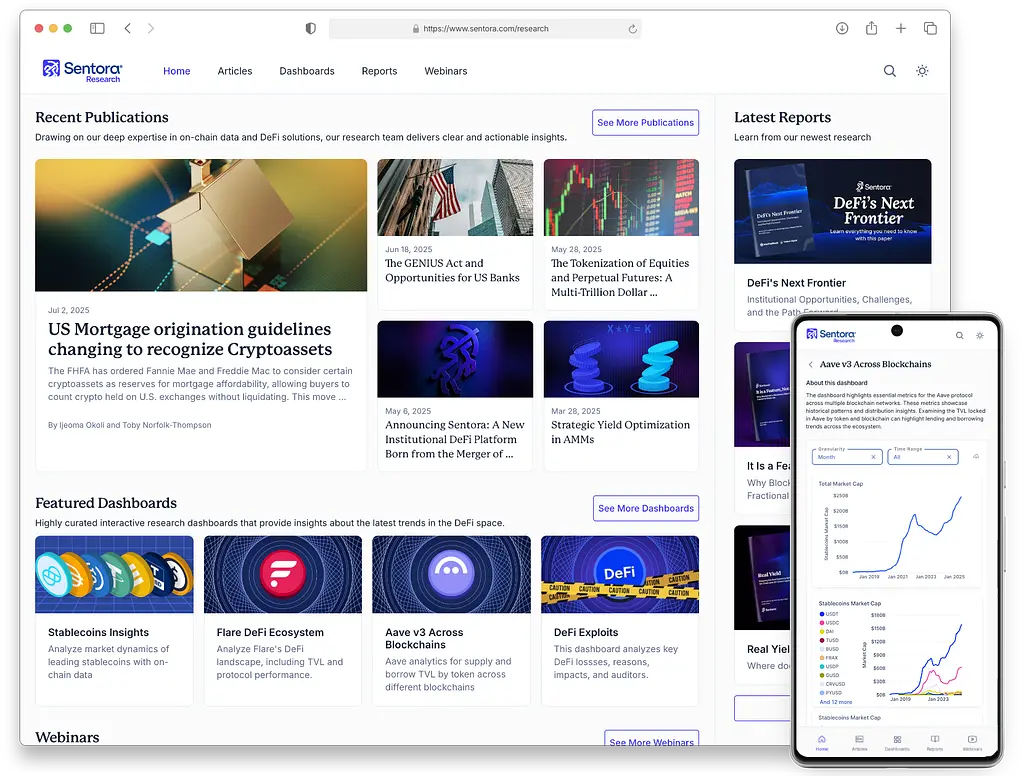
Task: Click the Flare DeFi Ecosystem card title
Action: pos(270,632)
